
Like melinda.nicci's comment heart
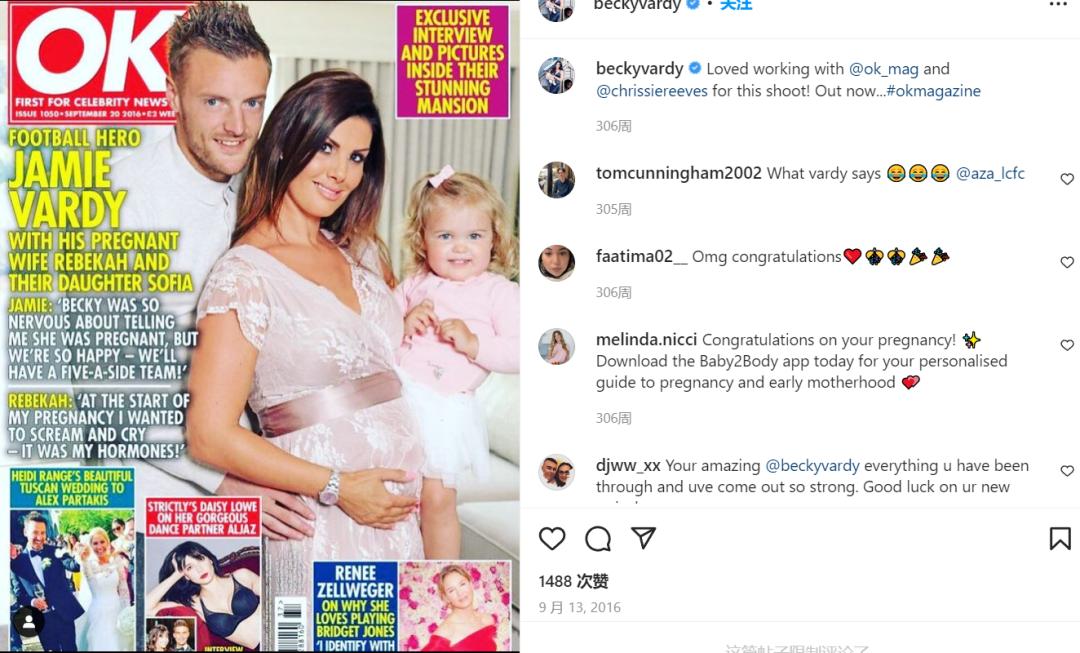[x=1067, y=345]
